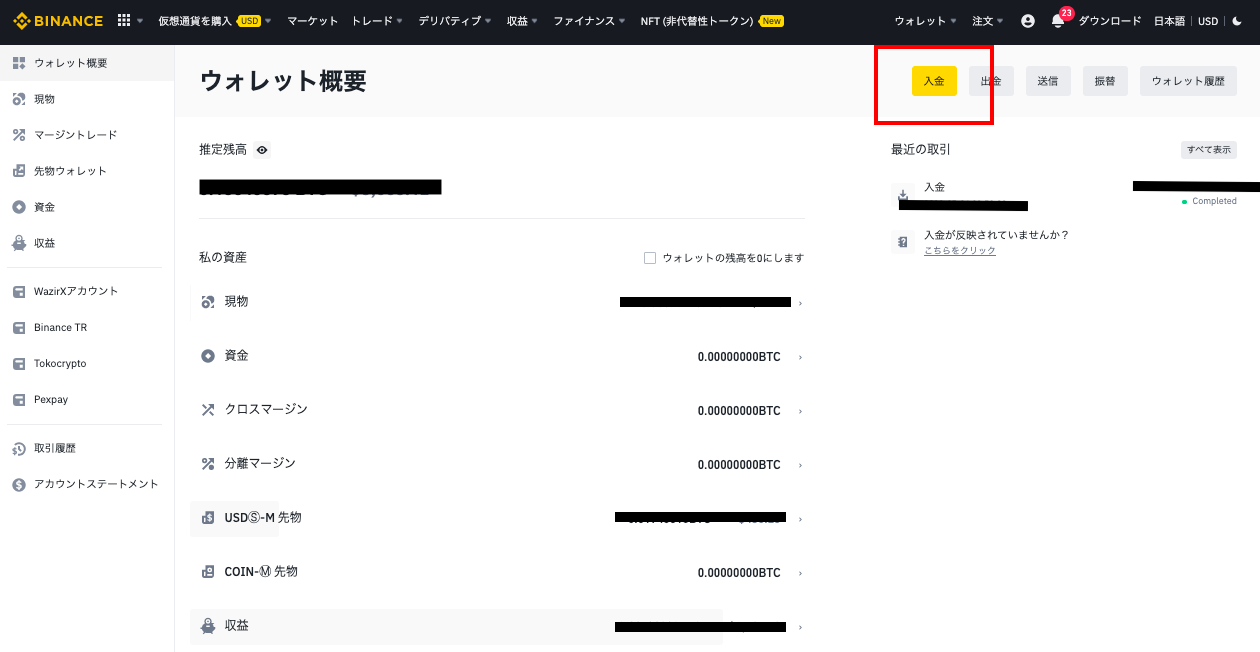Screen dimensions: 1260x652
Task: Open the ウォレット top nav dropdown
Action: click(926, 21)
